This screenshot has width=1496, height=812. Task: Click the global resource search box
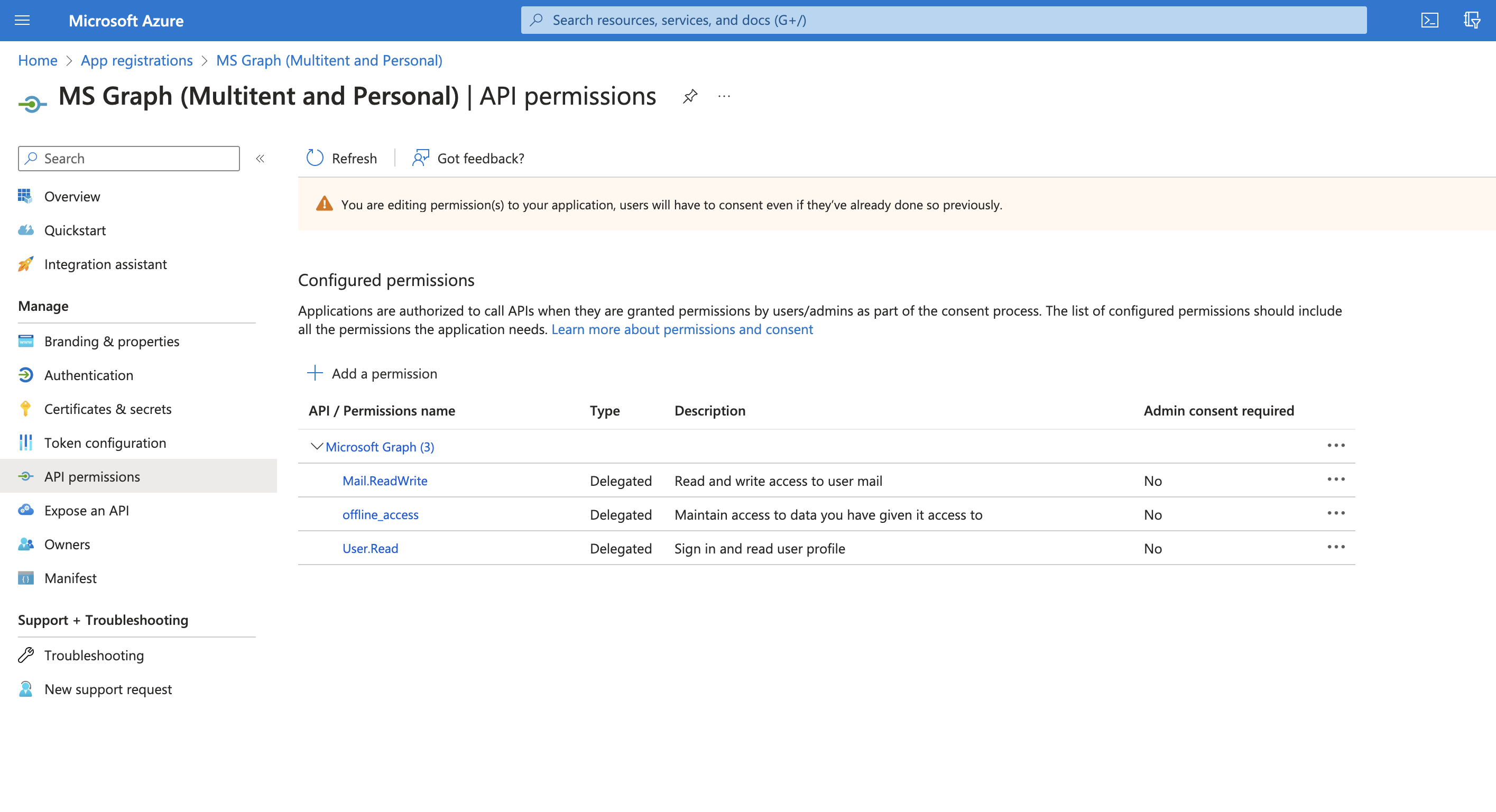coord(944,20)
